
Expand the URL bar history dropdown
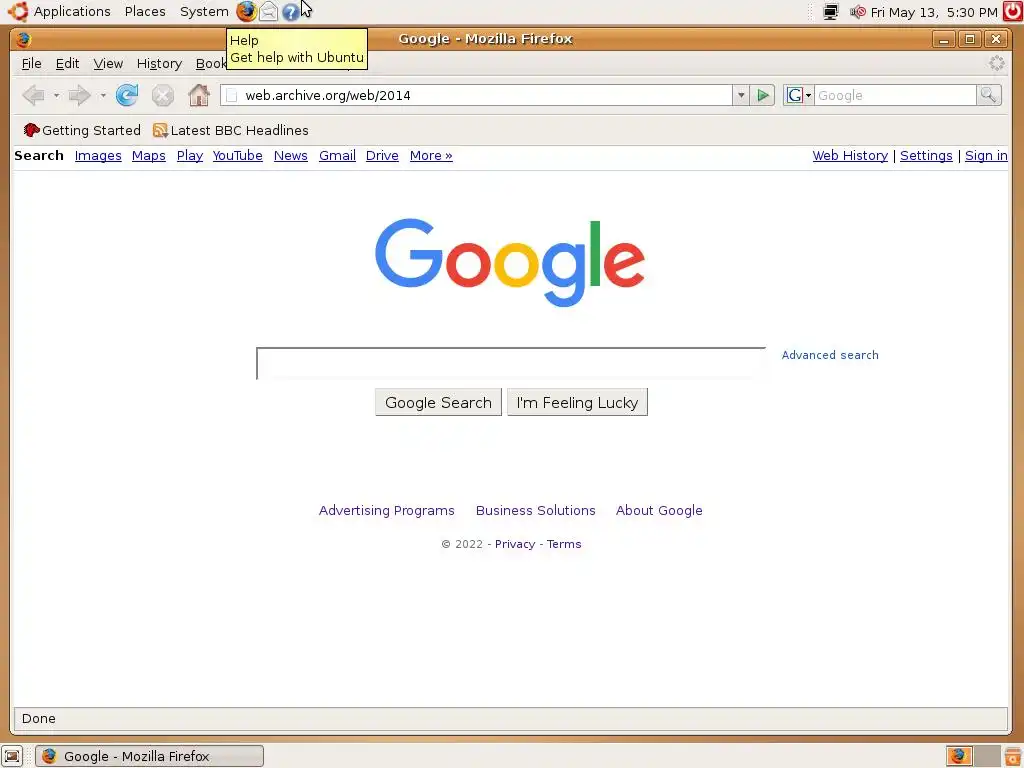(741, 95)
